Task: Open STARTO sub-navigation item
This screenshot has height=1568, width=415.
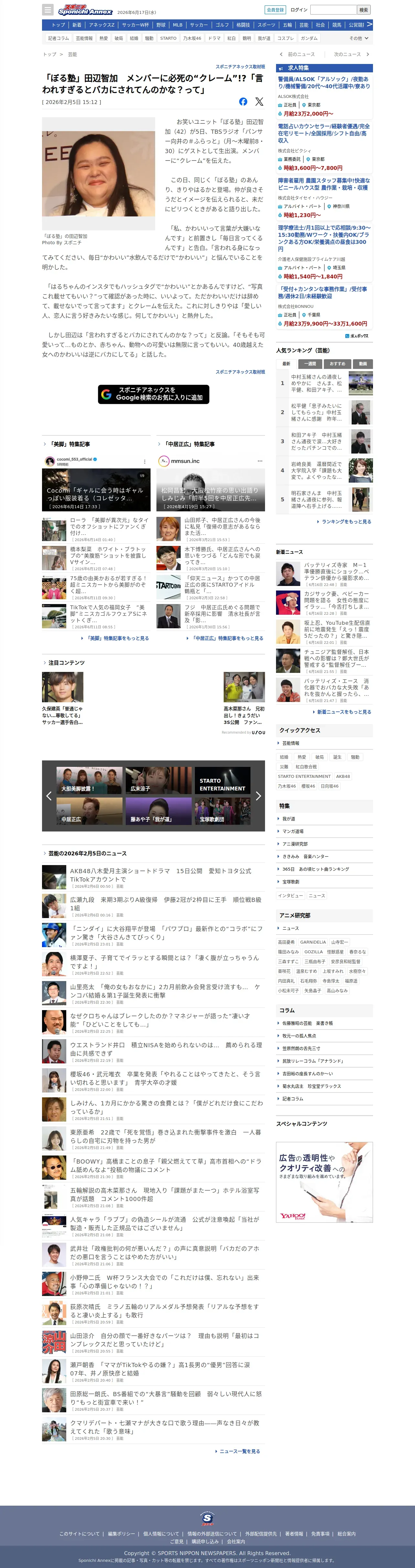Action: pos(168,38)
